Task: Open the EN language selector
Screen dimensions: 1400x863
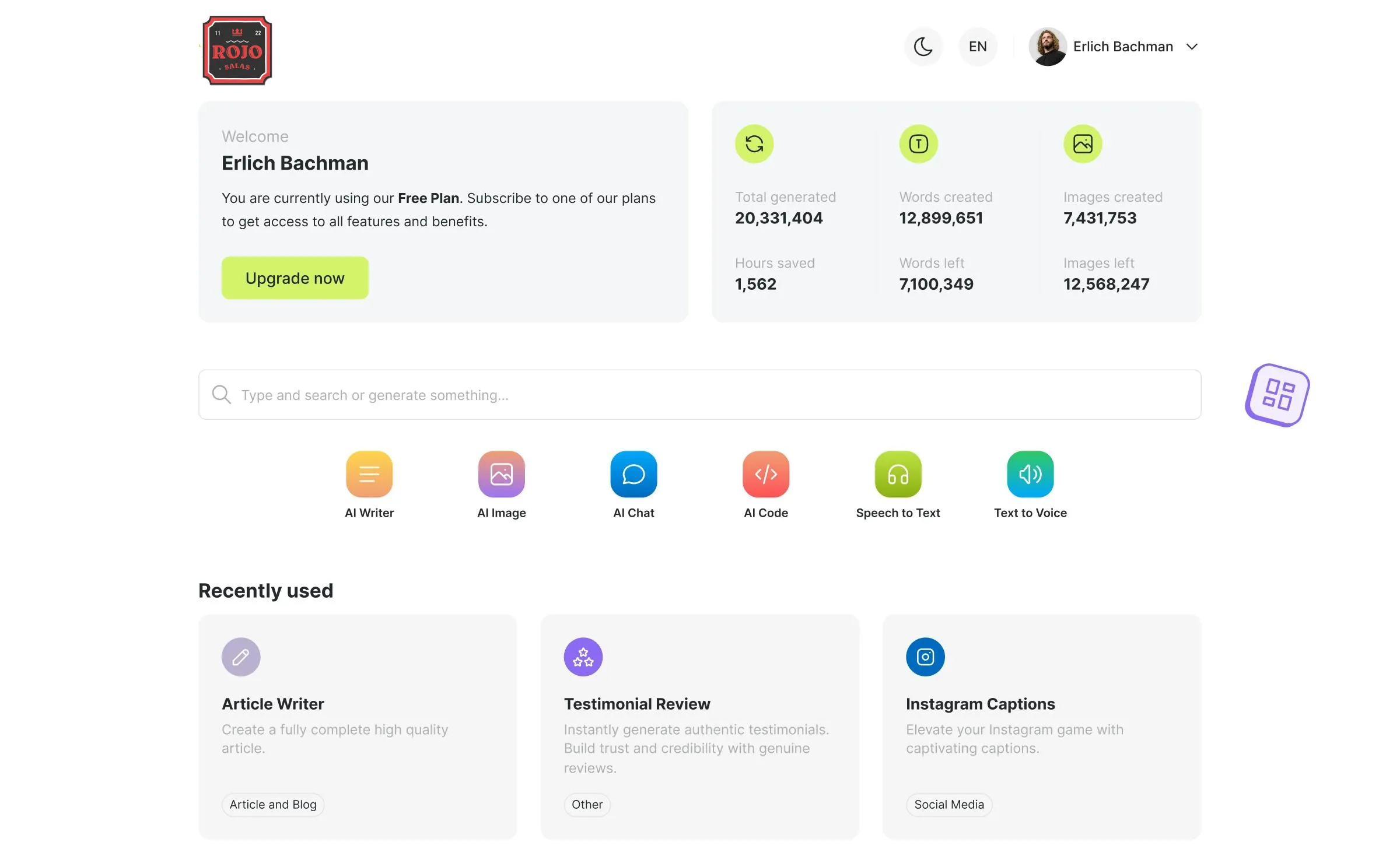Action: 978,46
